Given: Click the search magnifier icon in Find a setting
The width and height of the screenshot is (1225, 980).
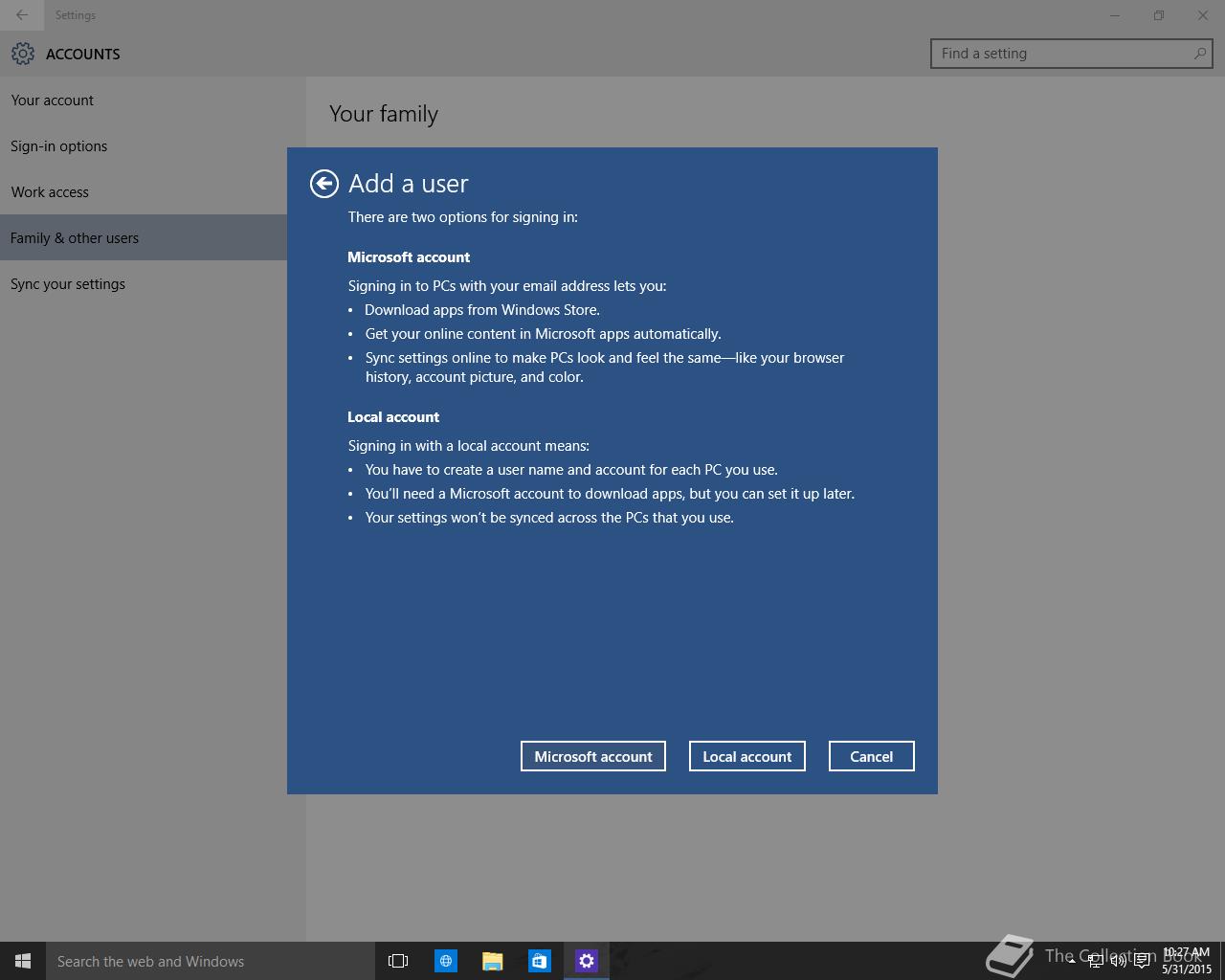Looking at the screenshot, I should (1199, 54).
